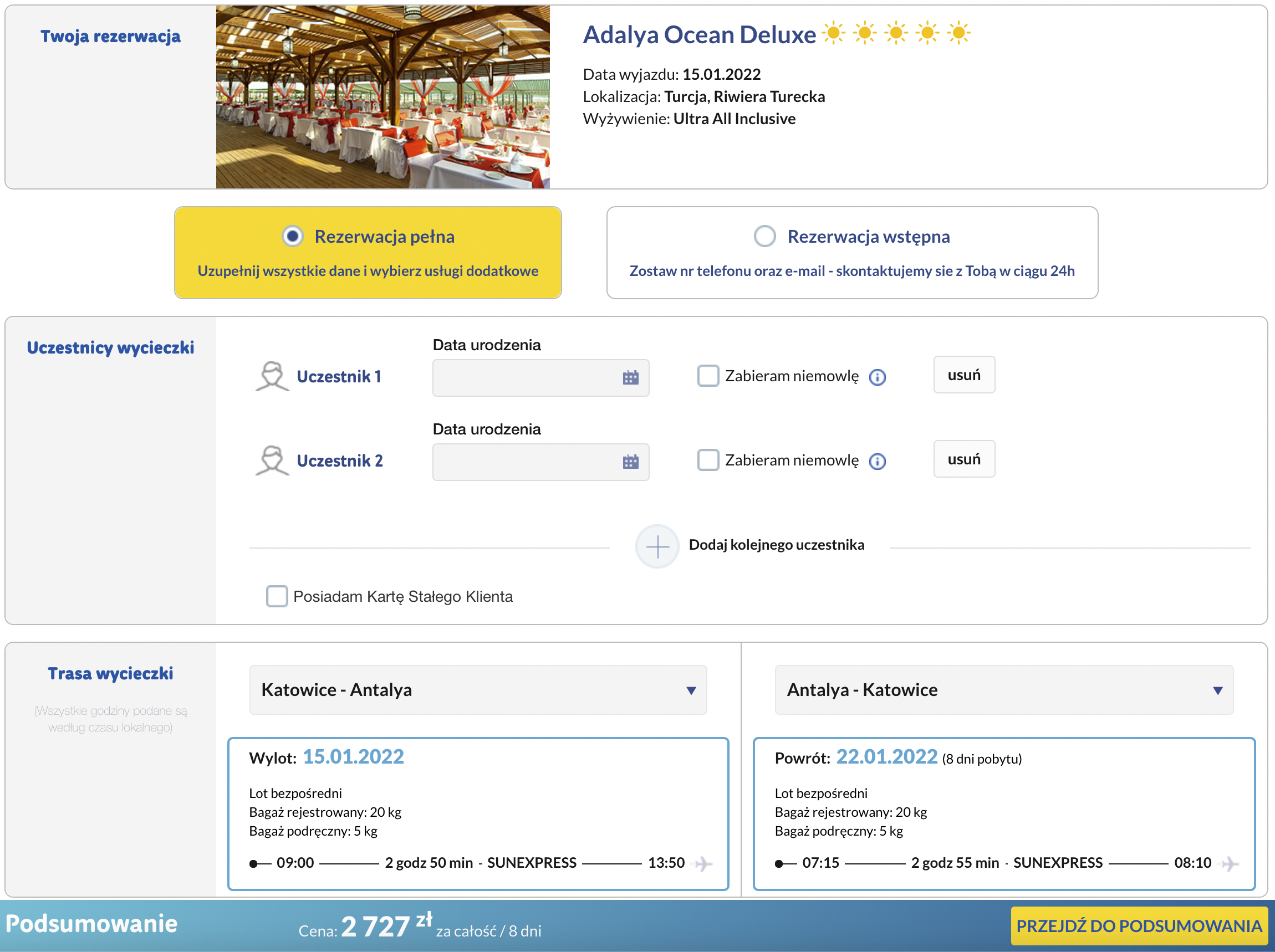1275x952 pixels.
Task: Open calendar icon for Uczestnik 2 birth date
Action: (x=631, y=462)
